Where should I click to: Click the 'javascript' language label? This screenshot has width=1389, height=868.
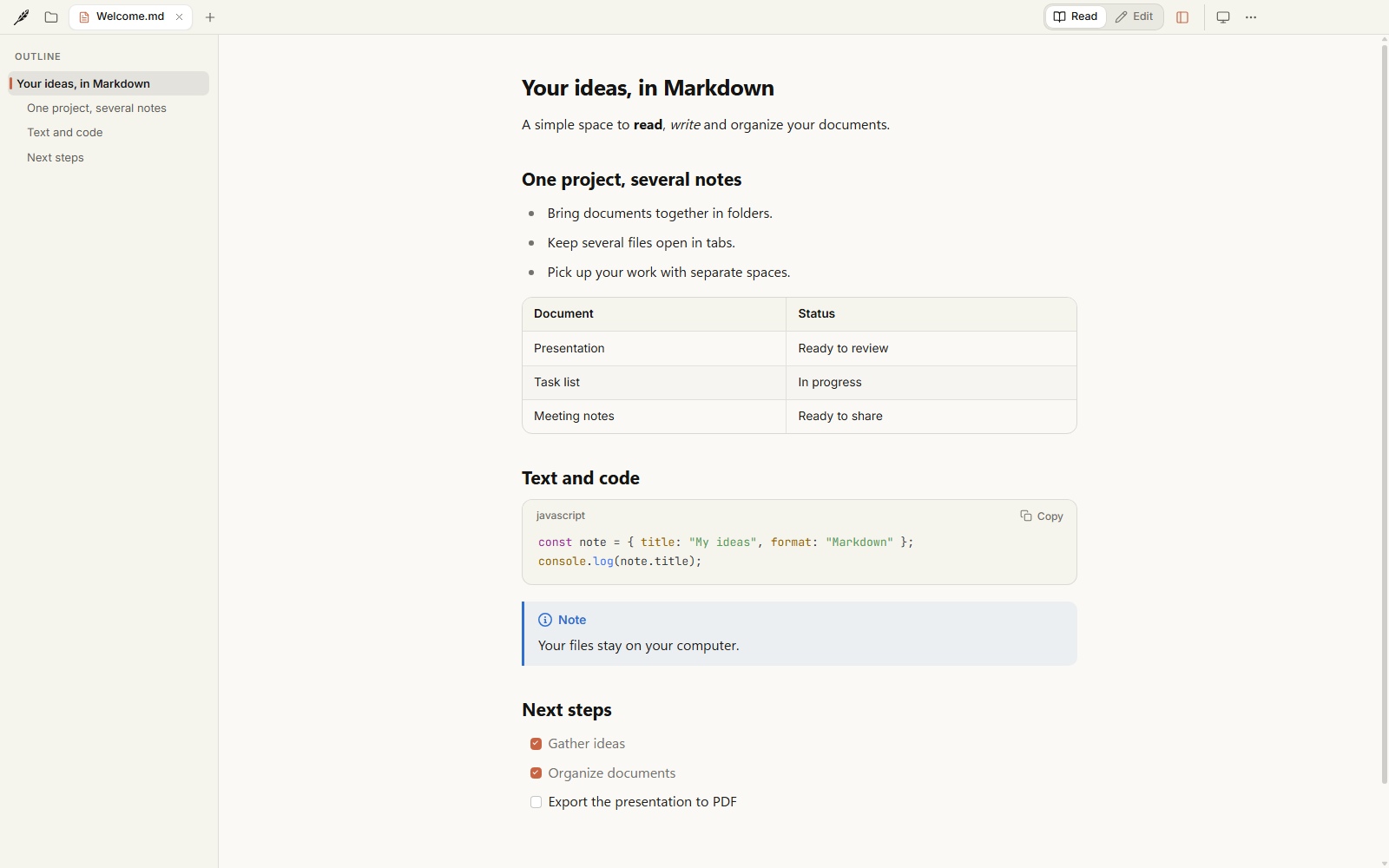point(561,516)
